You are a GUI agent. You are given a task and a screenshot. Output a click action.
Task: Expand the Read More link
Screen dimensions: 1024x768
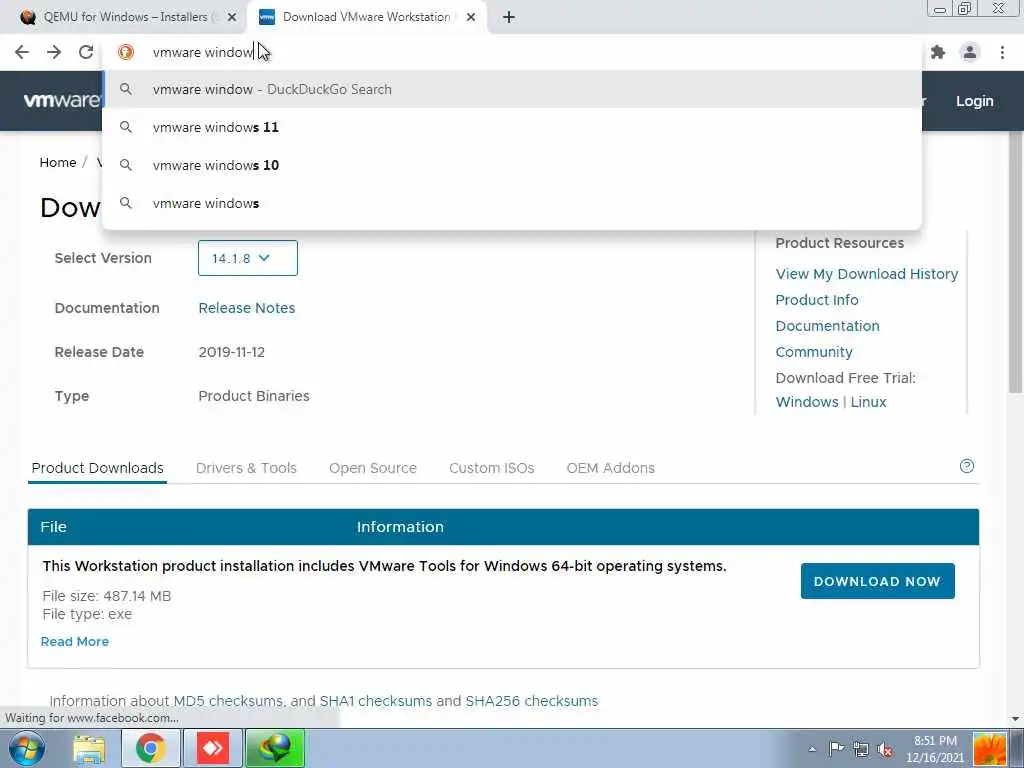pyautogui.click(x=74, y=642)
